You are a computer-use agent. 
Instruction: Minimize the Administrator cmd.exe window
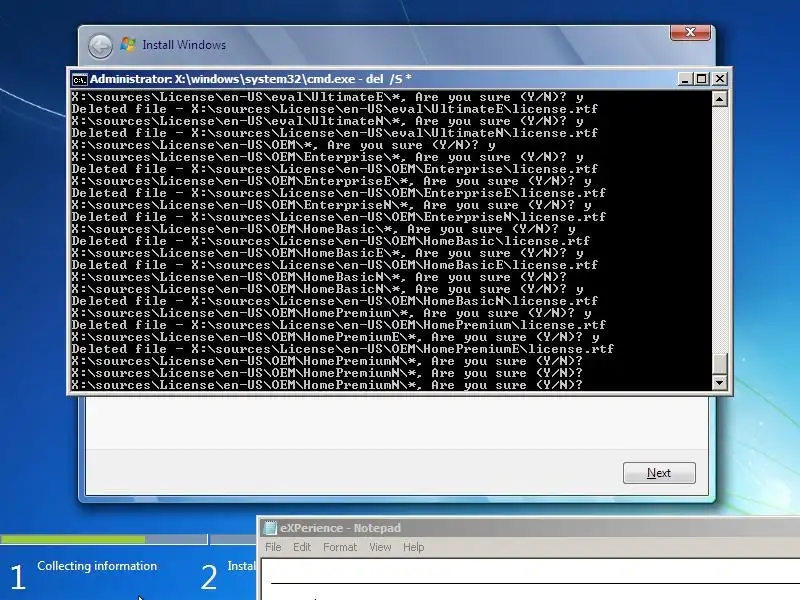[x=685, y=79]
